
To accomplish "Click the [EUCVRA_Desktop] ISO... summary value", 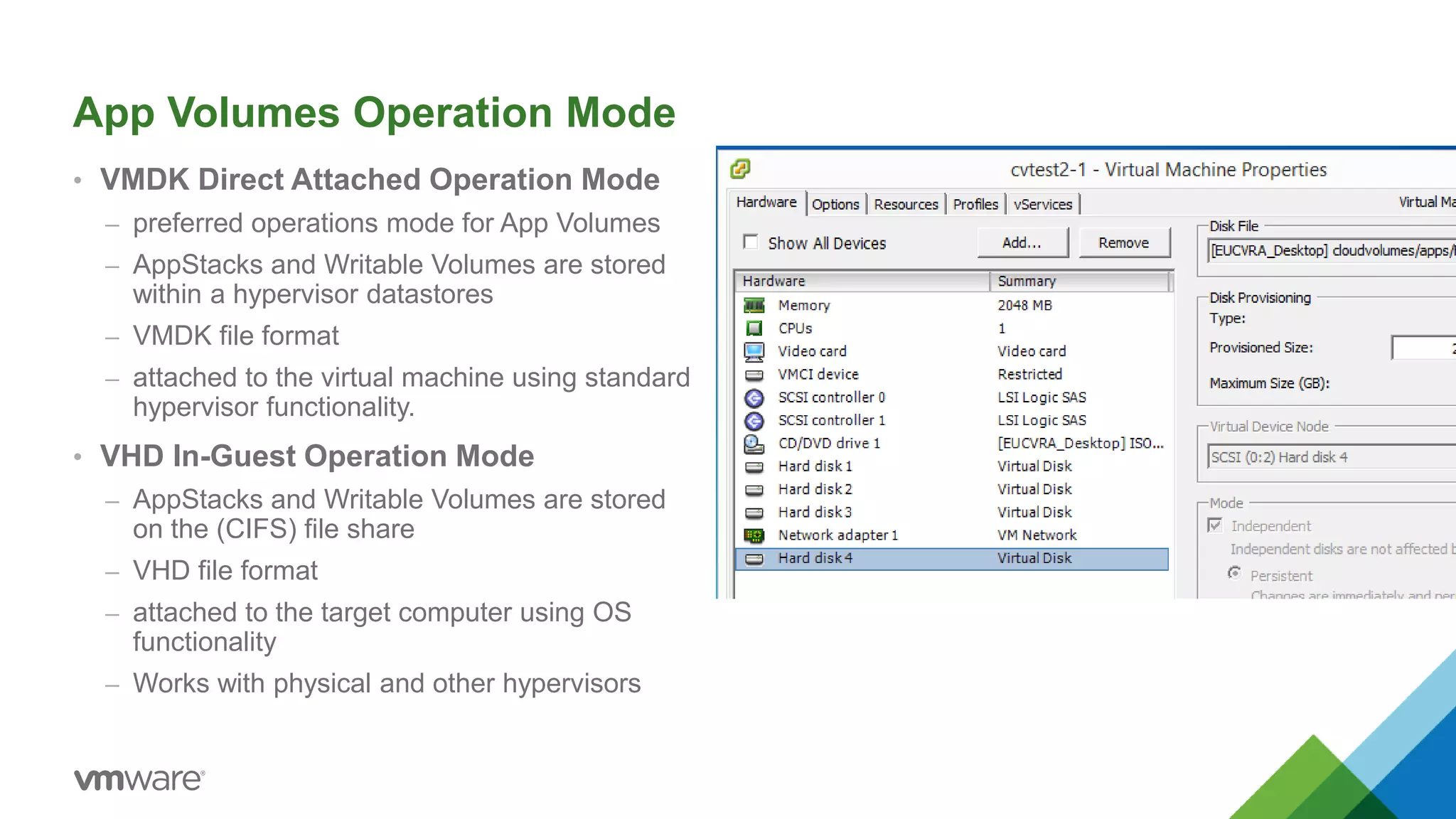I will pos(1081,444).
